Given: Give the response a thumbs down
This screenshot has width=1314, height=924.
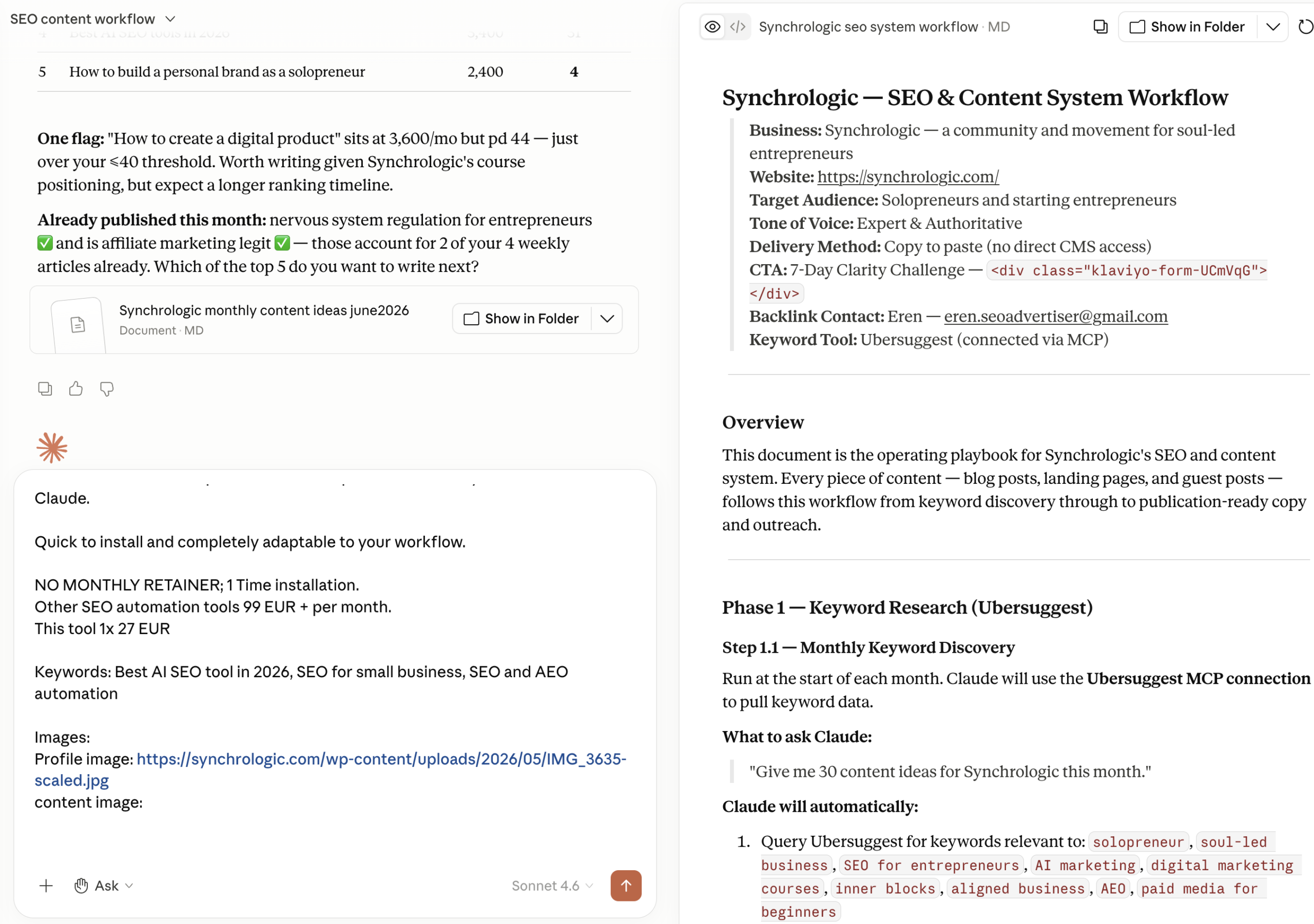Looking at the screenshot, I should pos(106,389).
